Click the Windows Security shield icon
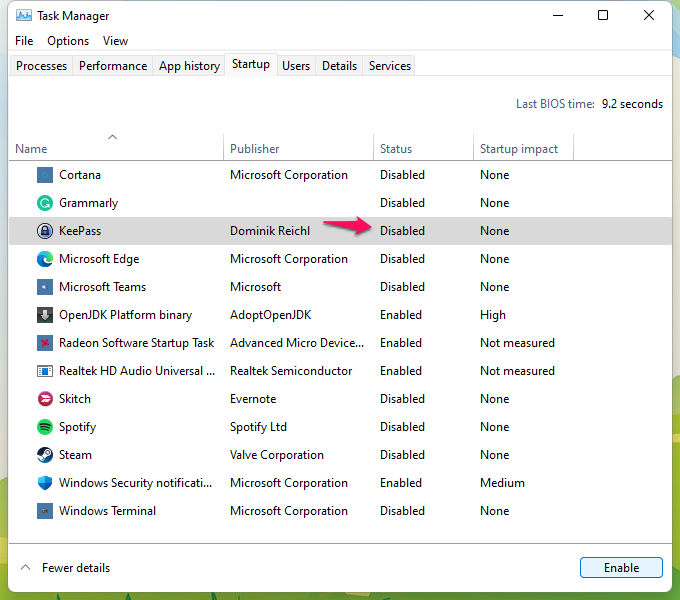Image resolution: width=680 pixels, height=600 pixels. [45, 483]
